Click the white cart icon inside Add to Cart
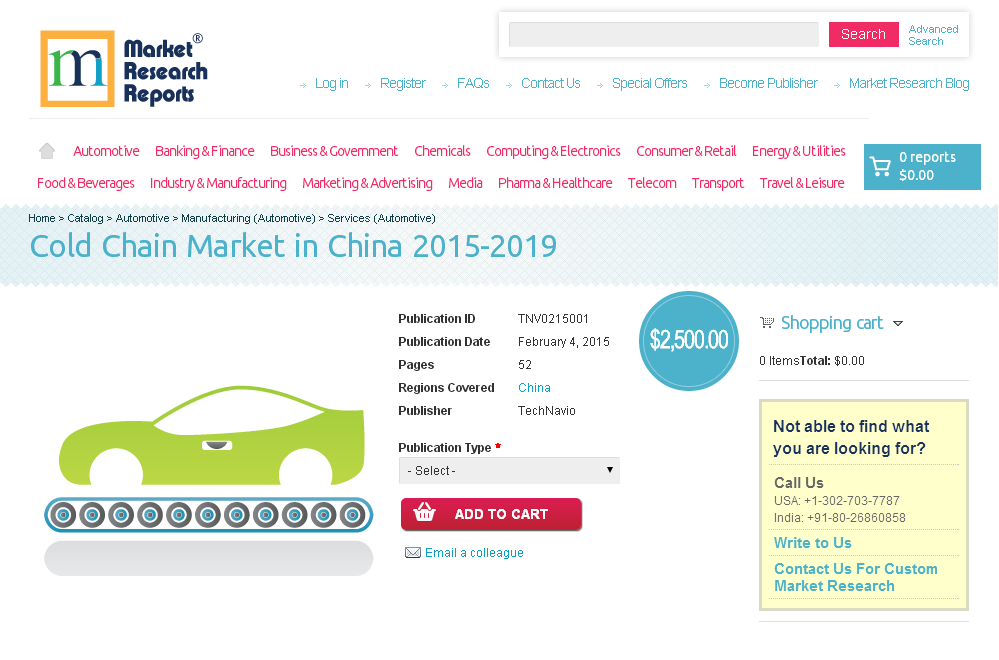999x660 pixels. tap(425, 513)
